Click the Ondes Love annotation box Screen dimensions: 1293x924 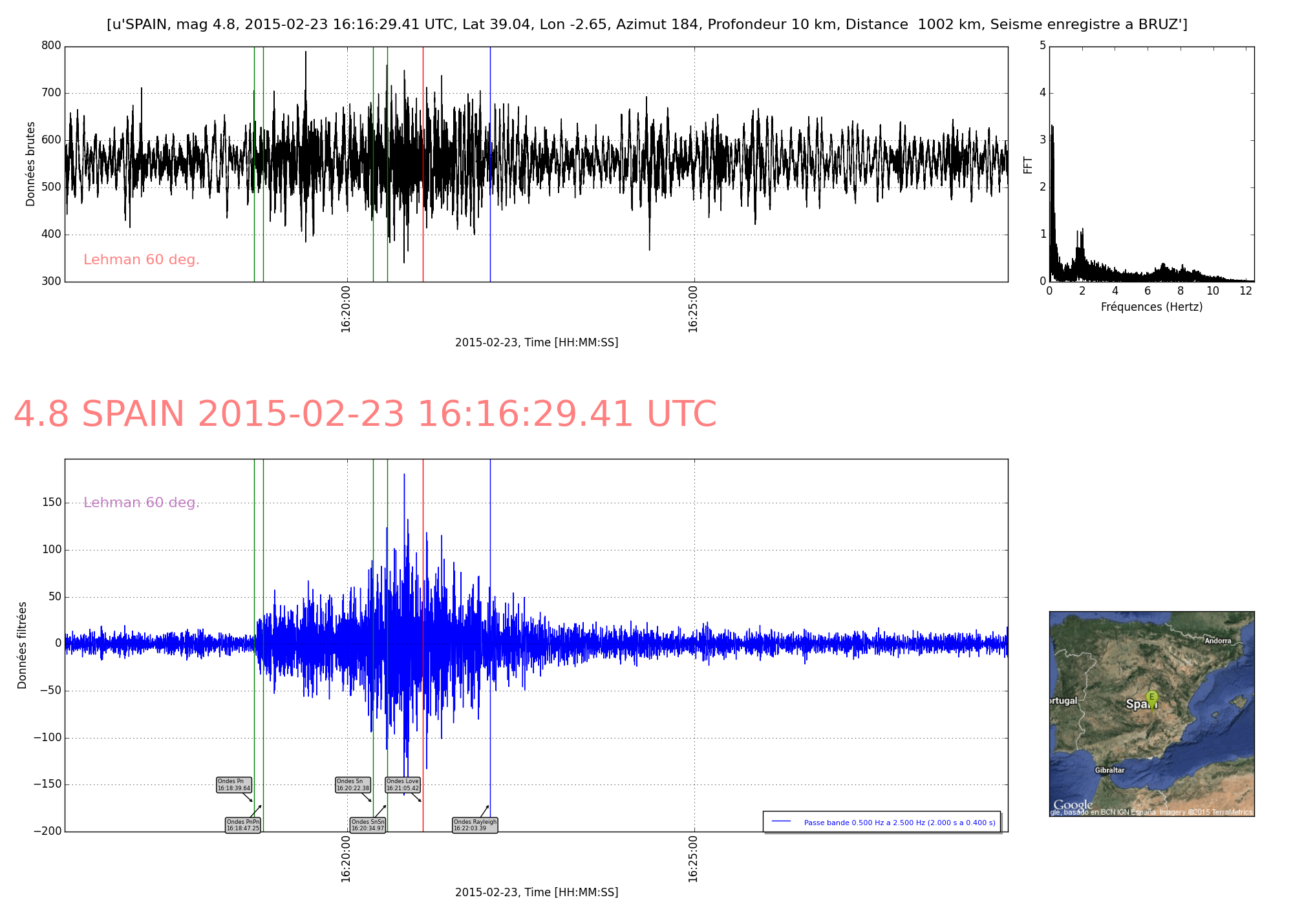(403, 784)
